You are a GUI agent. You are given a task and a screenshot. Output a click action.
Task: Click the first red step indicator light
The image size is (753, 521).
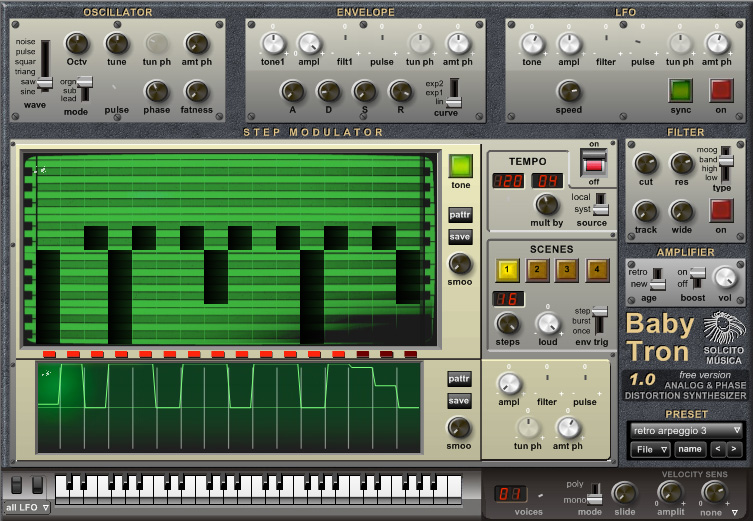[49, 354]
